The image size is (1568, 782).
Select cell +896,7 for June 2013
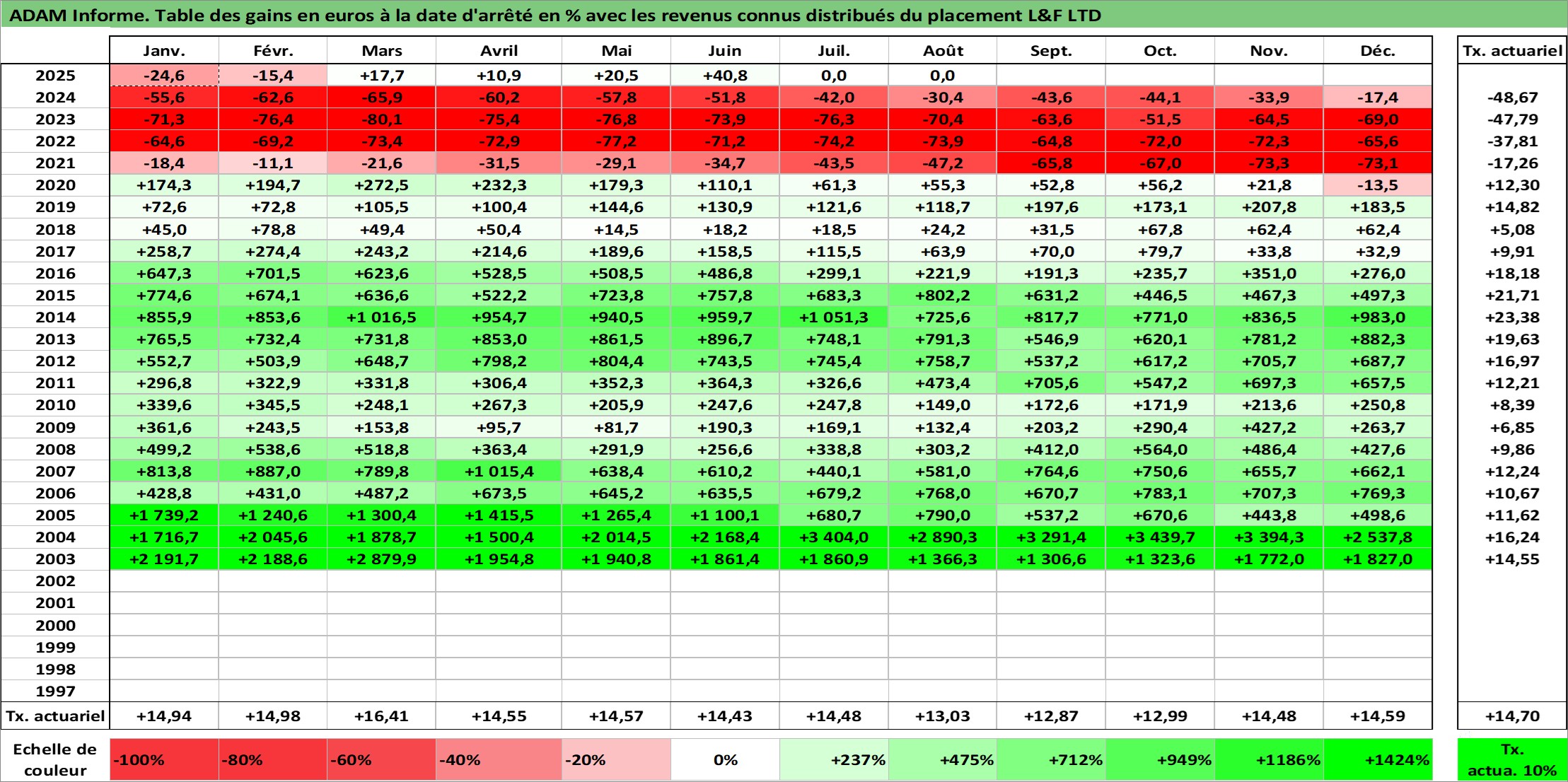click(x=725, y=339)
